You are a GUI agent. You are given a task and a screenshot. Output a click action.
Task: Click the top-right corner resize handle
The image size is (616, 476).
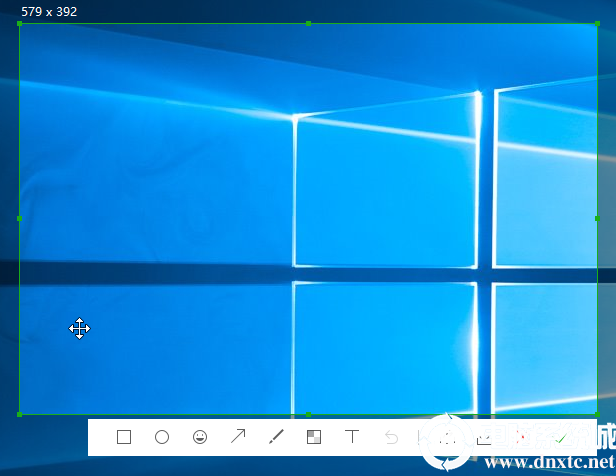coord(597,23)
